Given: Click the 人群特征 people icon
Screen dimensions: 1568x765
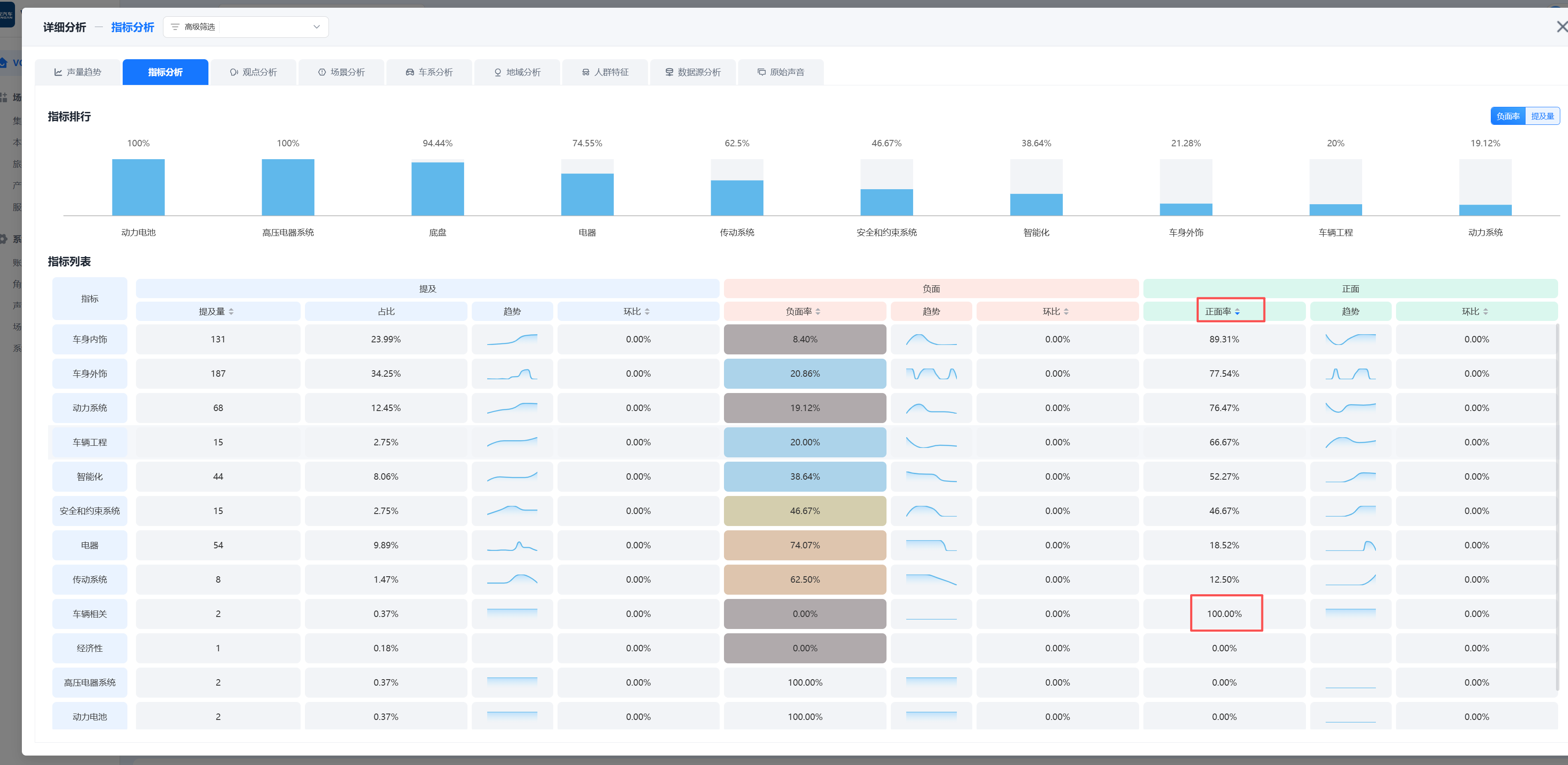Looking at the screenshot, I should pos(585,73).
